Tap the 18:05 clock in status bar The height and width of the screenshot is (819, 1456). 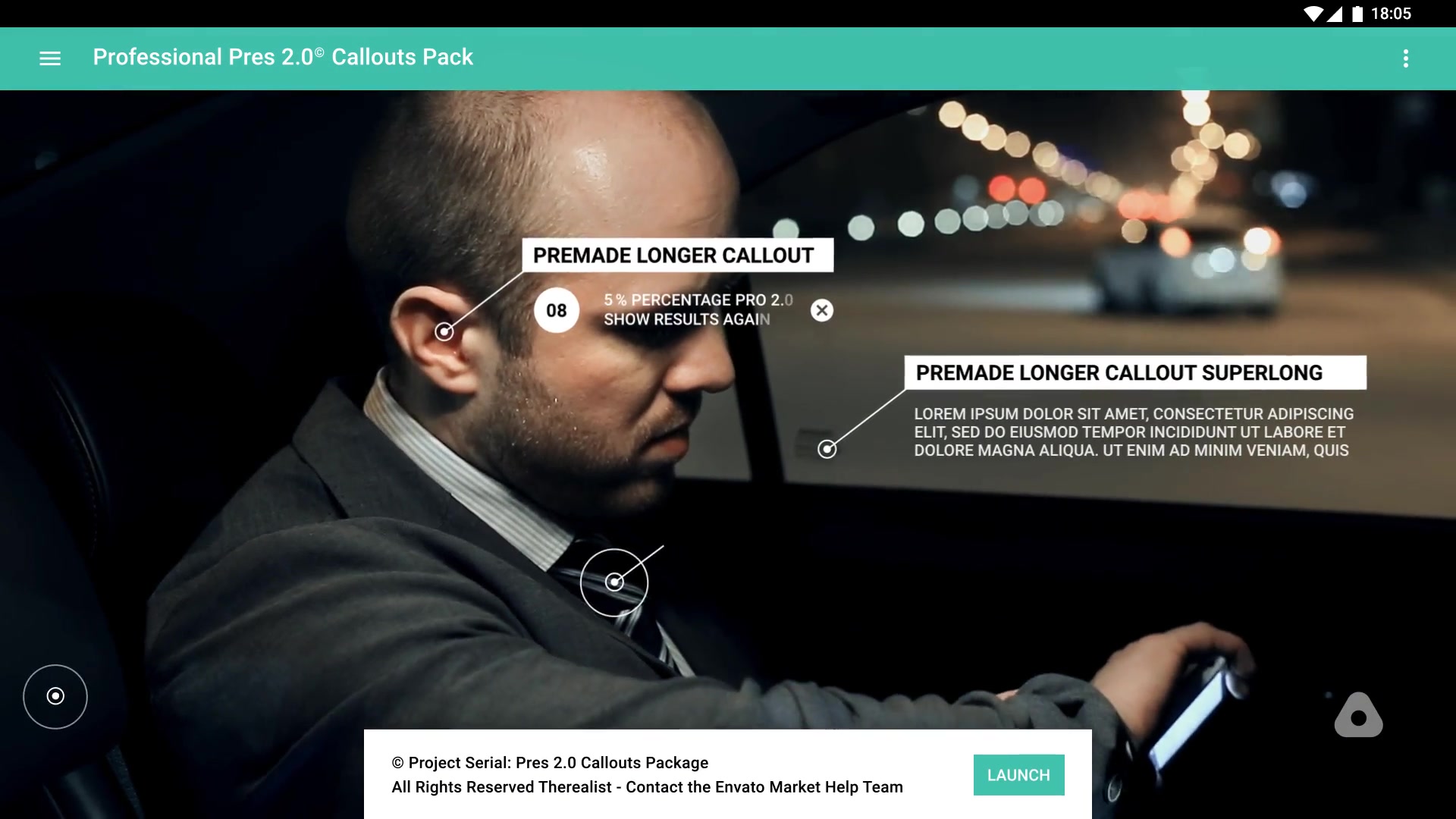tap(1391, 14)
